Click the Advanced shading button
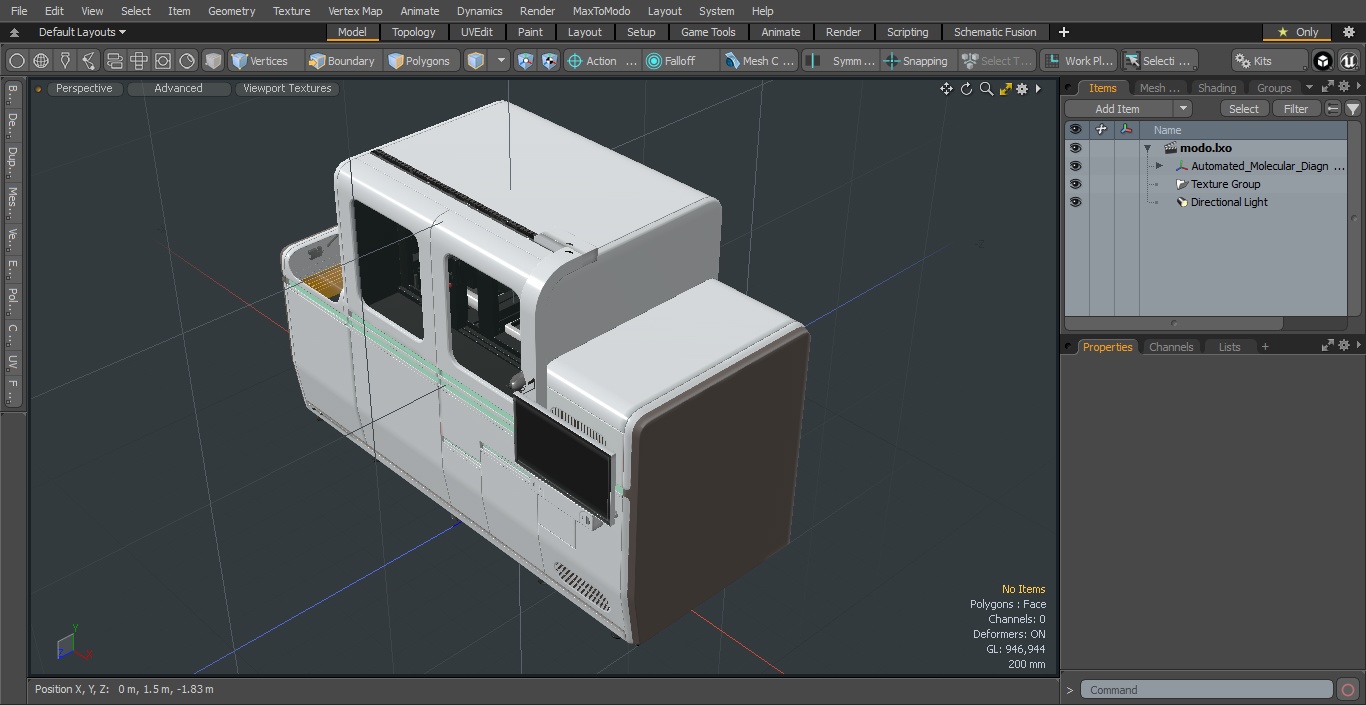 coord(178,88)
